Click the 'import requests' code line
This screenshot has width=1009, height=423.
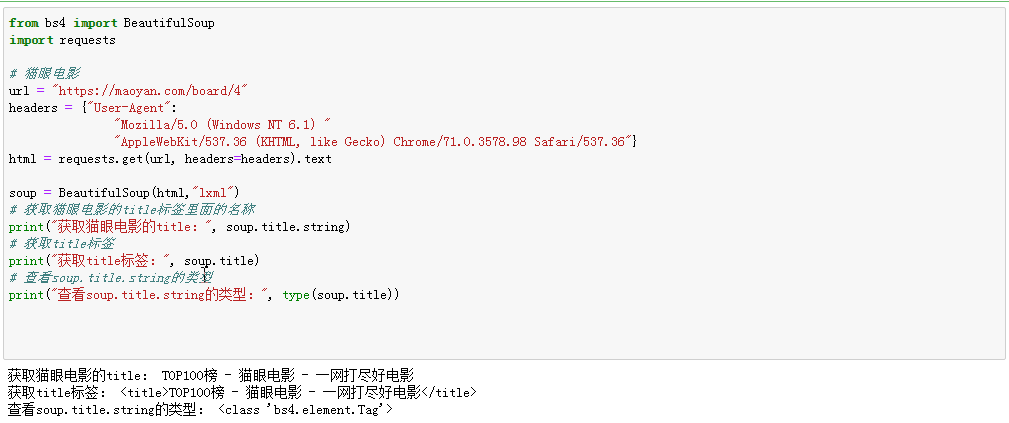(62, 40)
